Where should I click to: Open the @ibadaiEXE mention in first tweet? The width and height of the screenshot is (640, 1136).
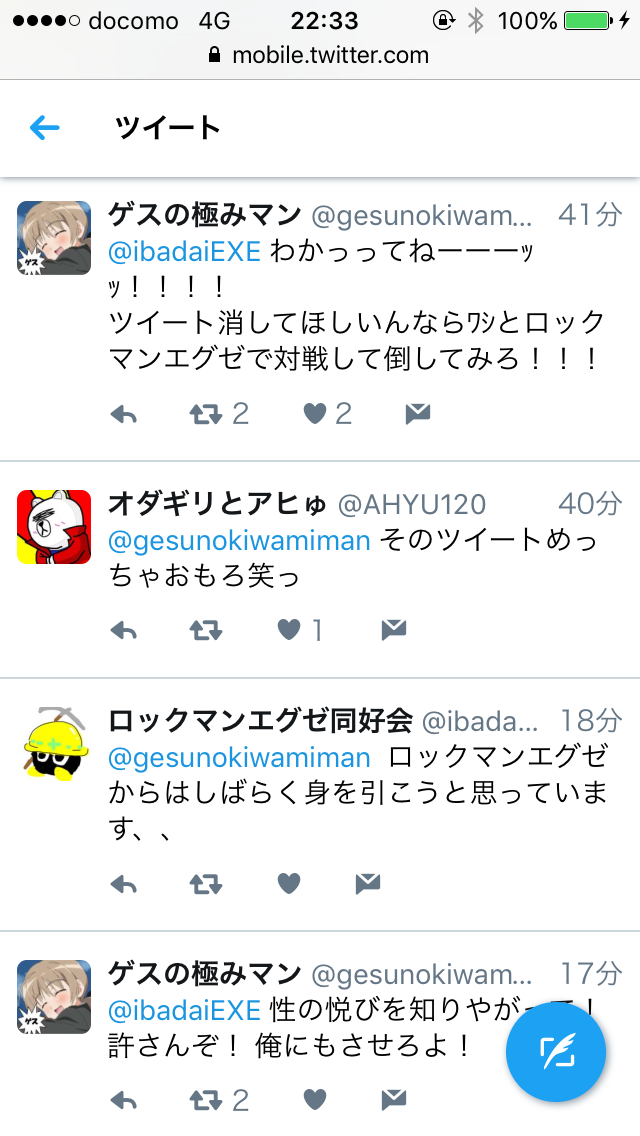pyautogui.click(x=184, y=251)
